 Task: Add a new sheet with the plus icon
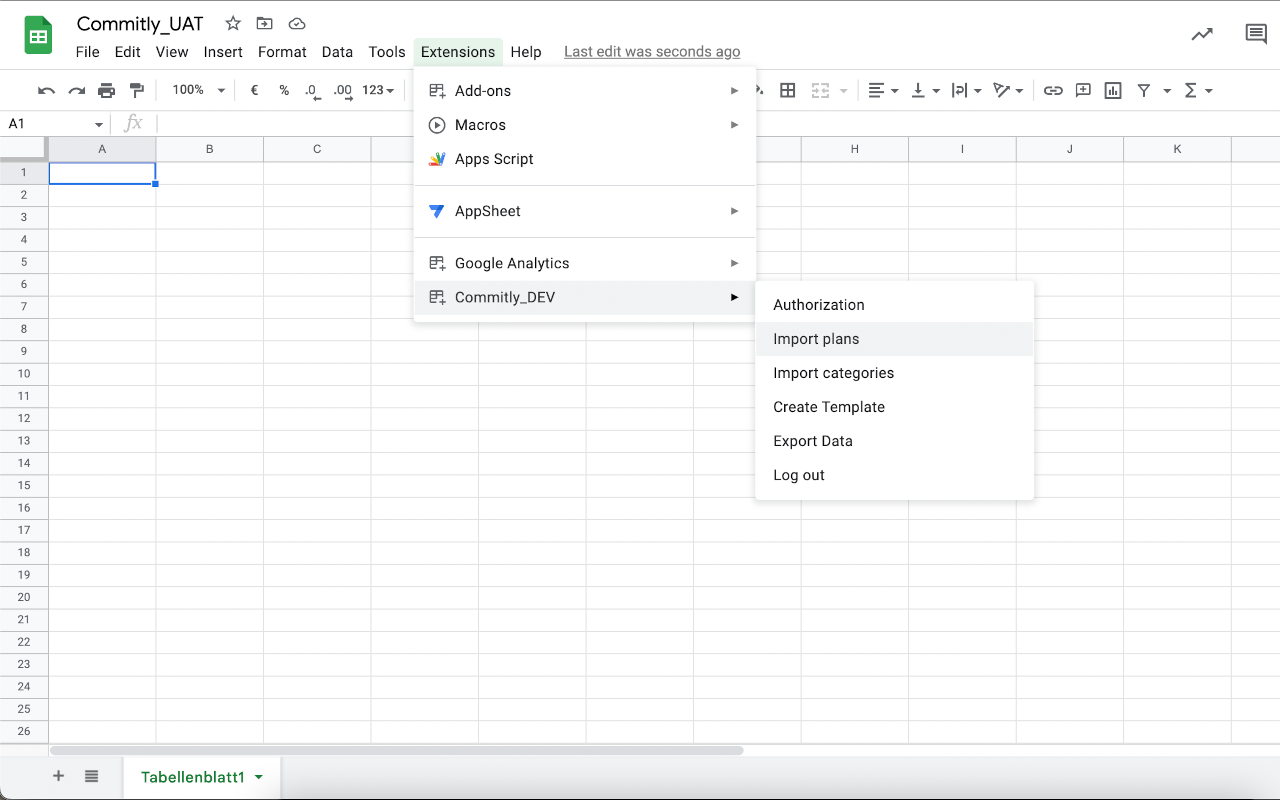click(x=58, y=776)
